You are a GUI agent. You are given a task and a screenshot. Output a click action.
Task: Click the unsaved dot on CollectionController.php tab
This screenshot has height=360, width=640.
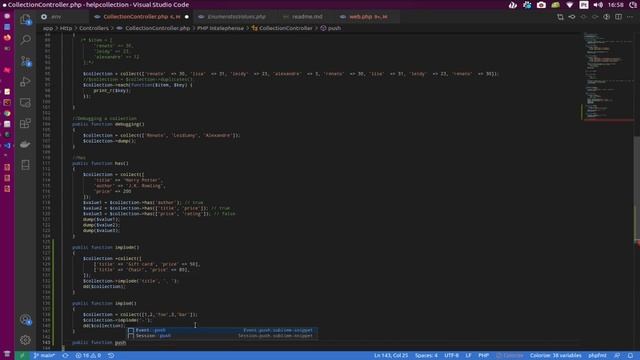point(187,17)
